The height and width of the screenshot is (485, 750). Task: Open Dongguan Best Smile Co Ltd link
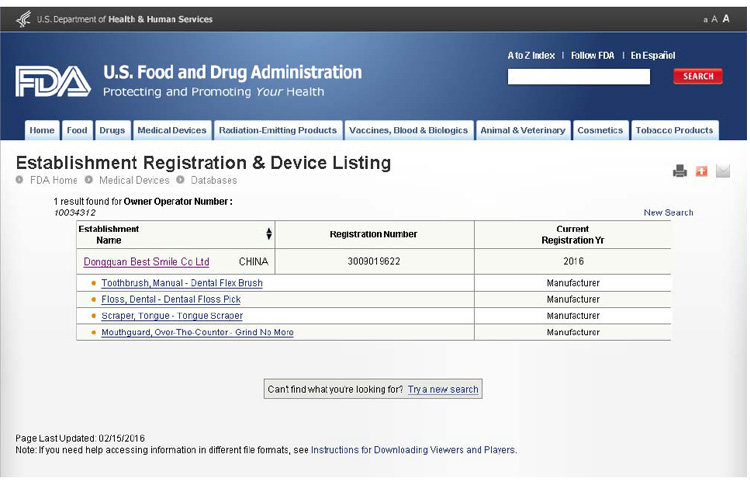pyautogui.click(x=146, y=262)
